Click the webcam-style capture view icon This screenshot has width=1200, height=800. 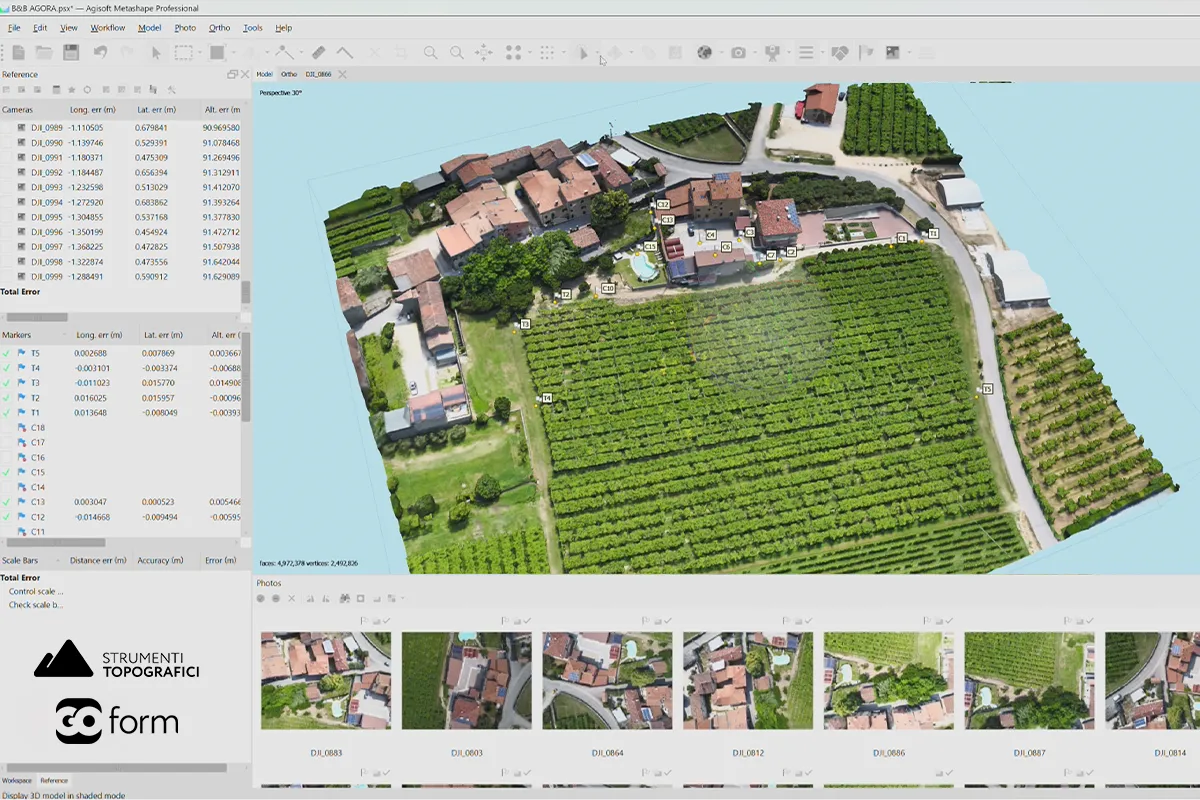click(772, 52)
